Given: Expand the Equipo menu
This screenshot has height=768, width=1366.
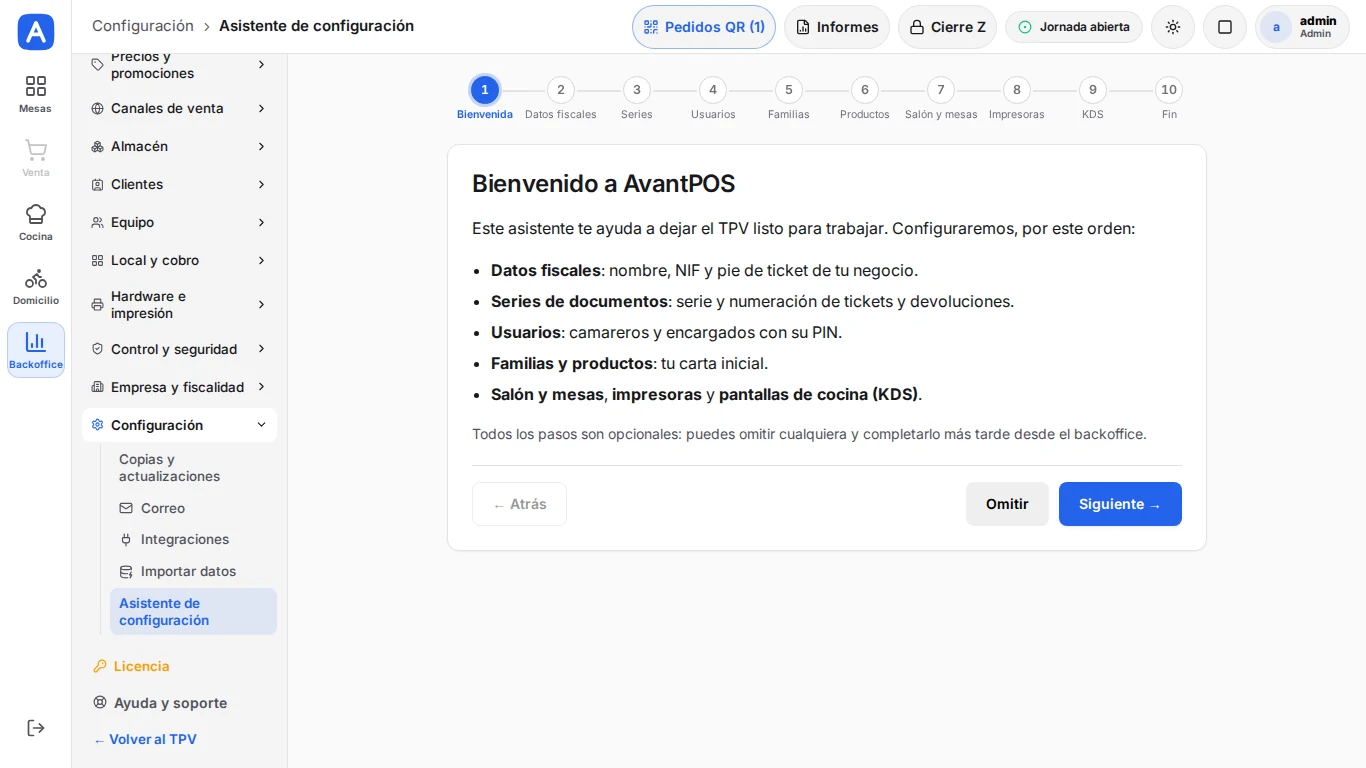Looking at the screenshot, I should click(x=179, y=222).
